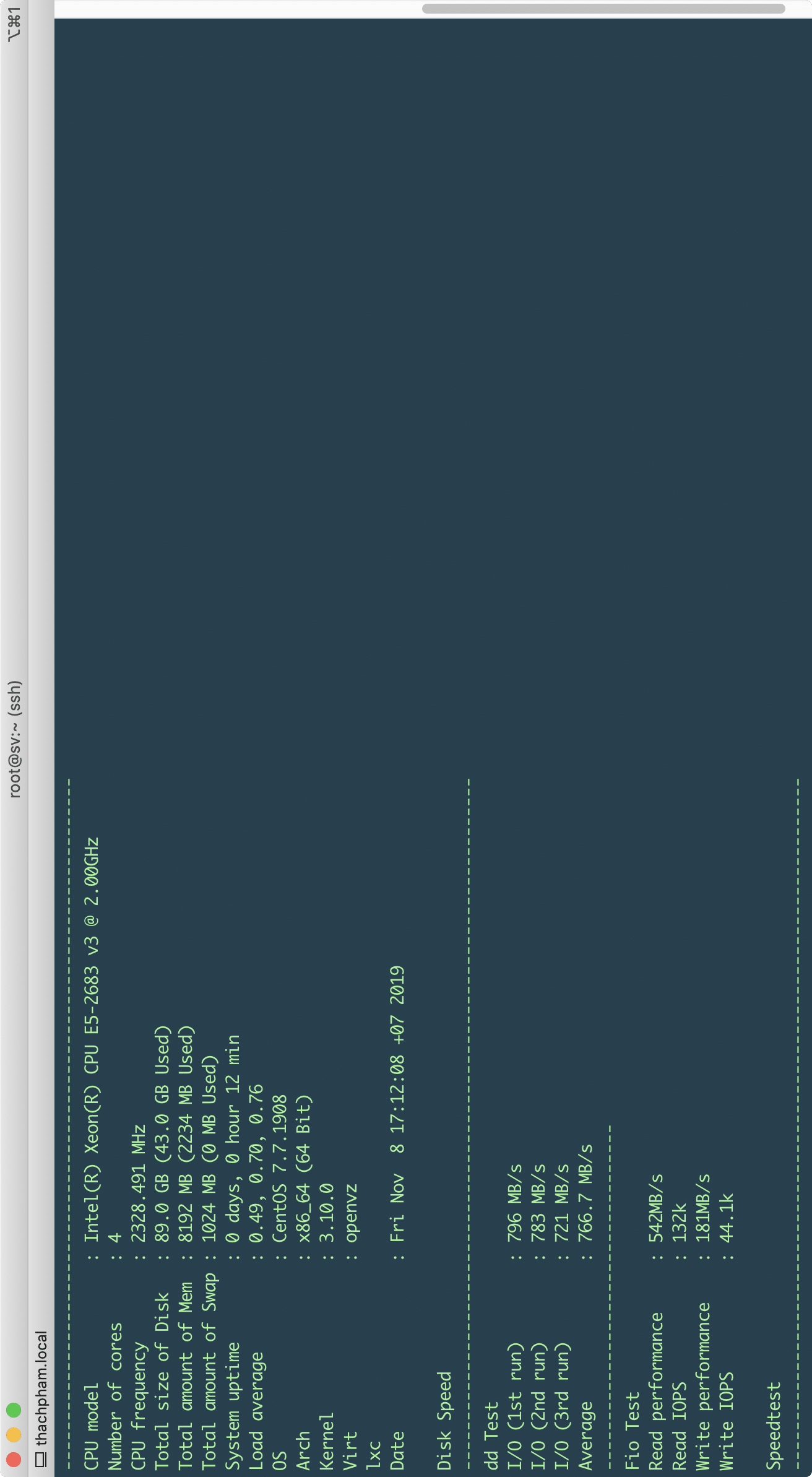Click the green full-screen window button
812x1477 pixels.
pyautogui.click(x=14, y=1410)
